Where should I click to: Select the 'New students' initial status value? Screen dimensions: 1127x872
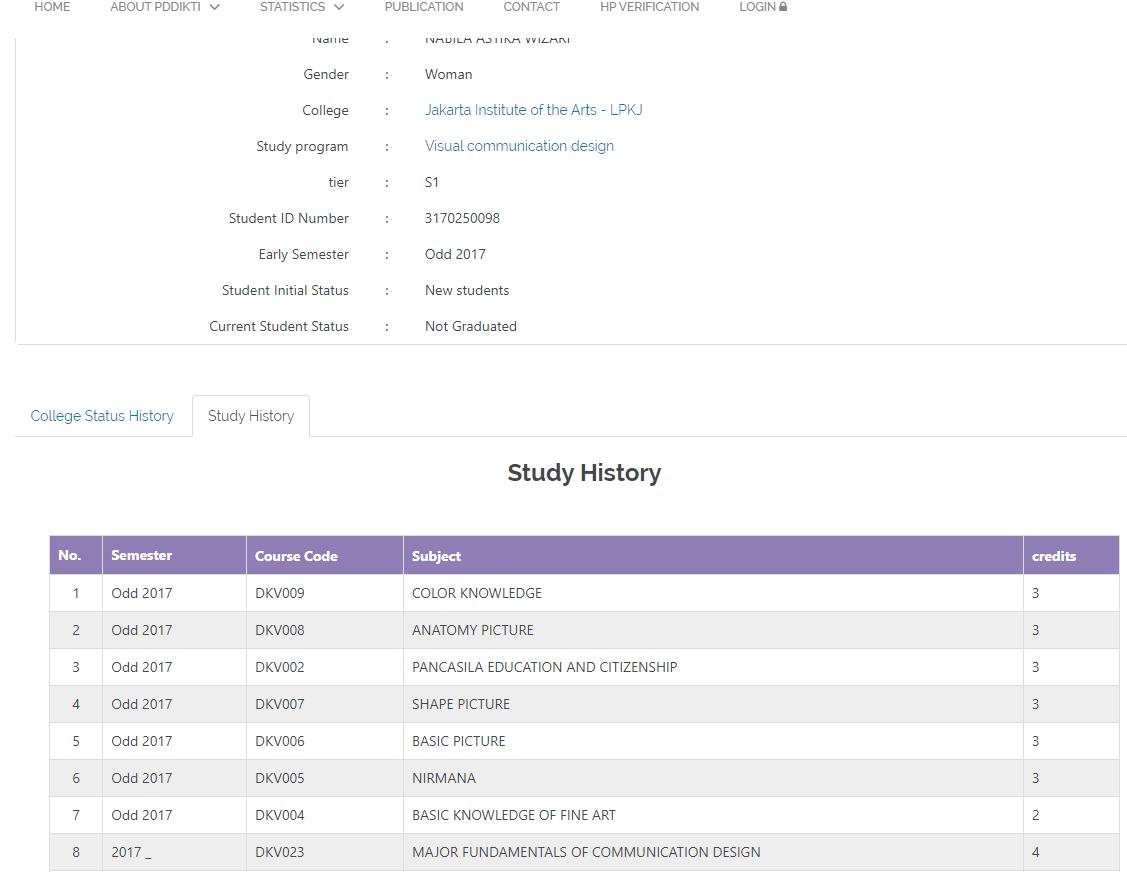[x=467, y=290]
